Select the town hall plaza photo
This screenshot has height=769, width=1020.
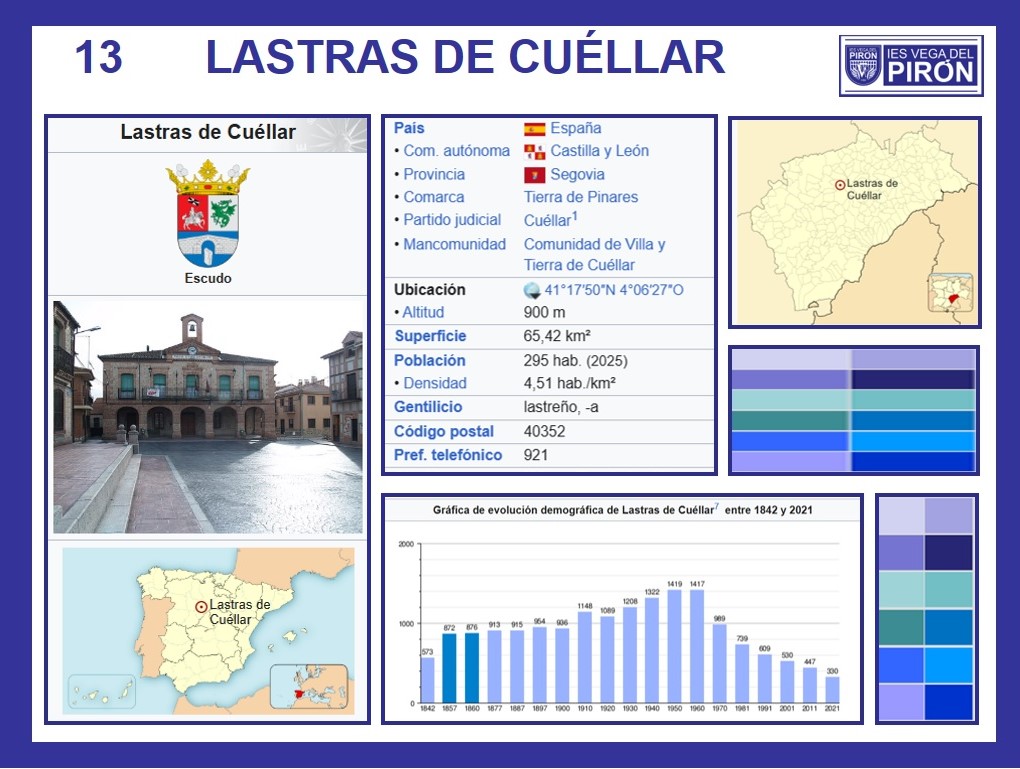(208, 417)
